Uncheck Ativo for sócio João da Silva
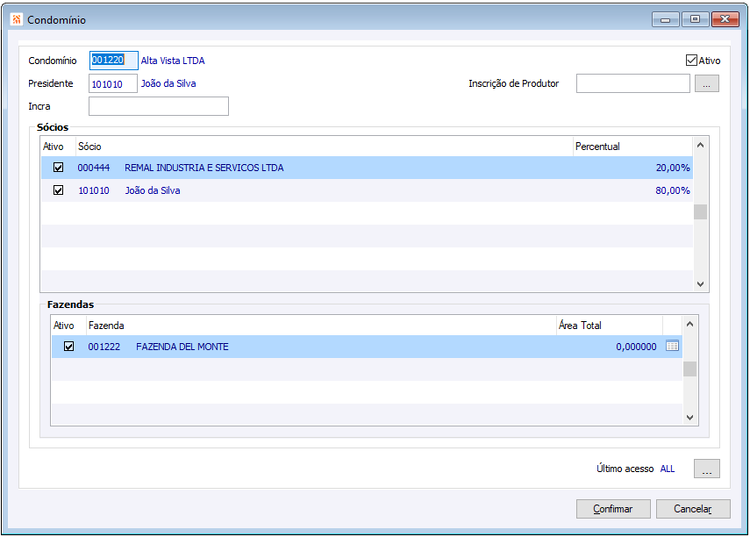The width and height of the screenshot is (750, 537). pyautogui.click(x=58, y=190)
